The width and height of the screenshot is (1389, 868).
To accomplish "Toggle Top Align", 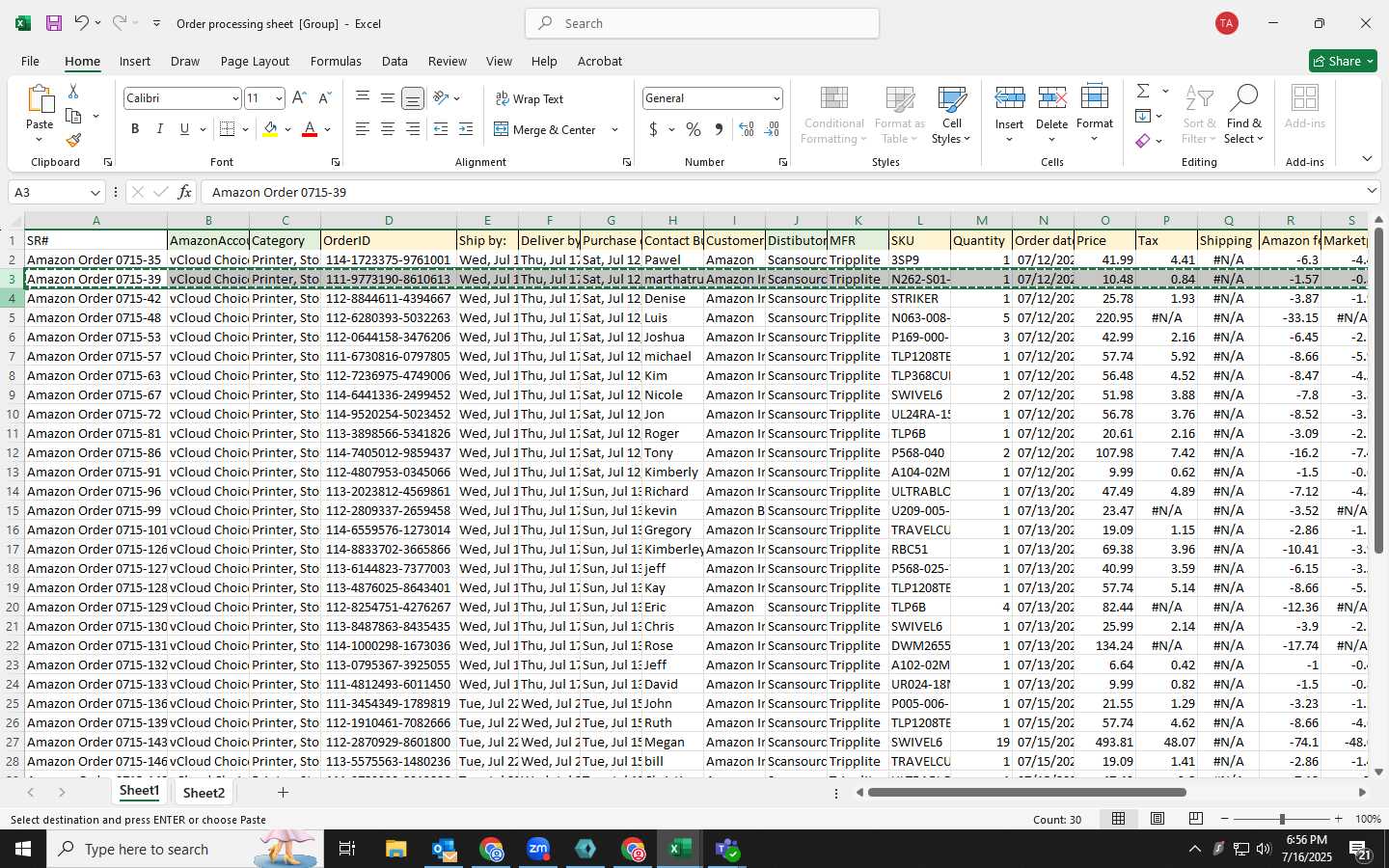I will (363, 98).
